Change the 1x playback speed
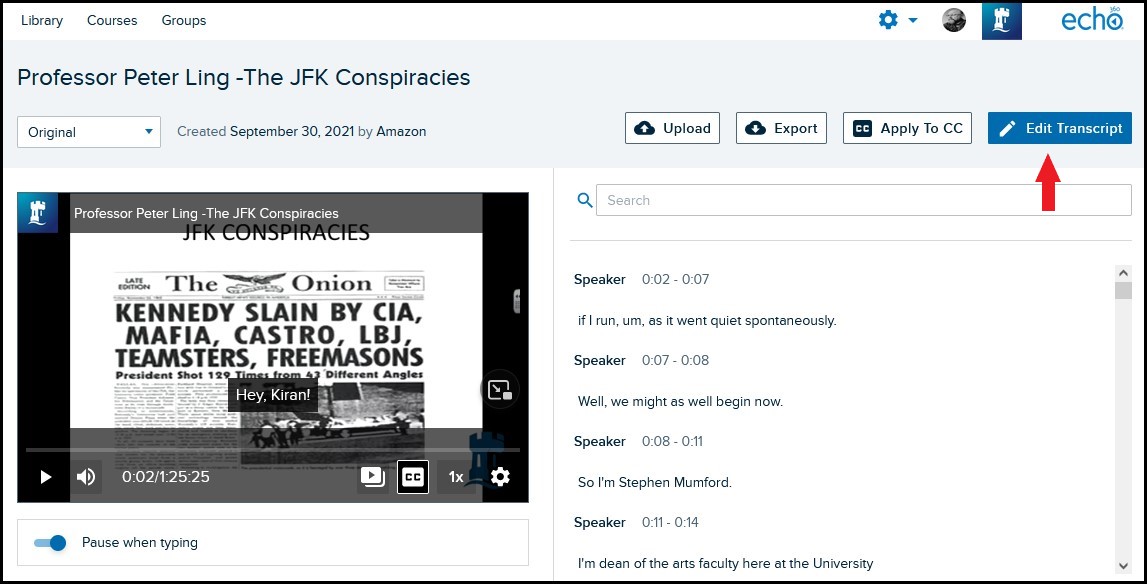Screen dimensions: 1147x584 pyautogui.click(x=456, y=477)
